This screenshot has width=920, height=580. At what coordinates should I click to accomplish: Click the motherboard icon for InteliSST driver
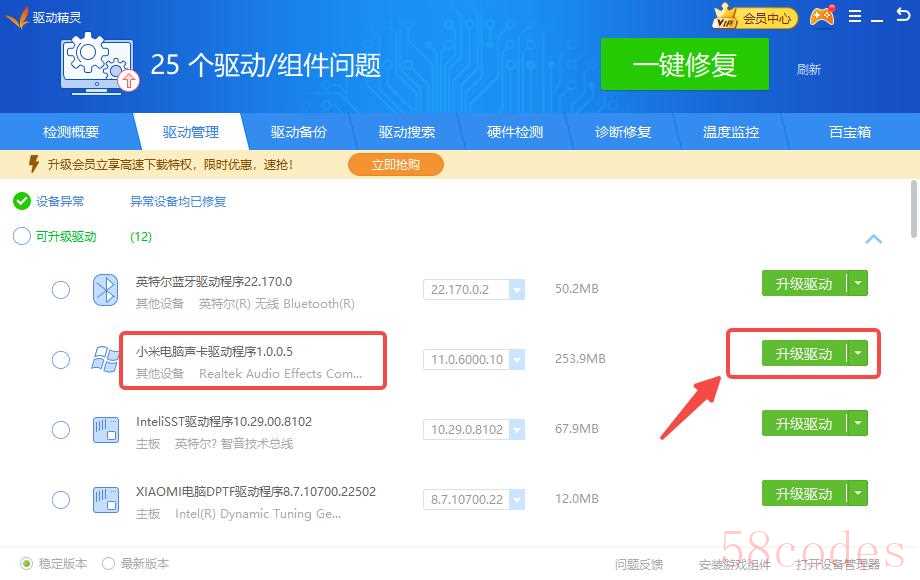[x=106, y=429]
